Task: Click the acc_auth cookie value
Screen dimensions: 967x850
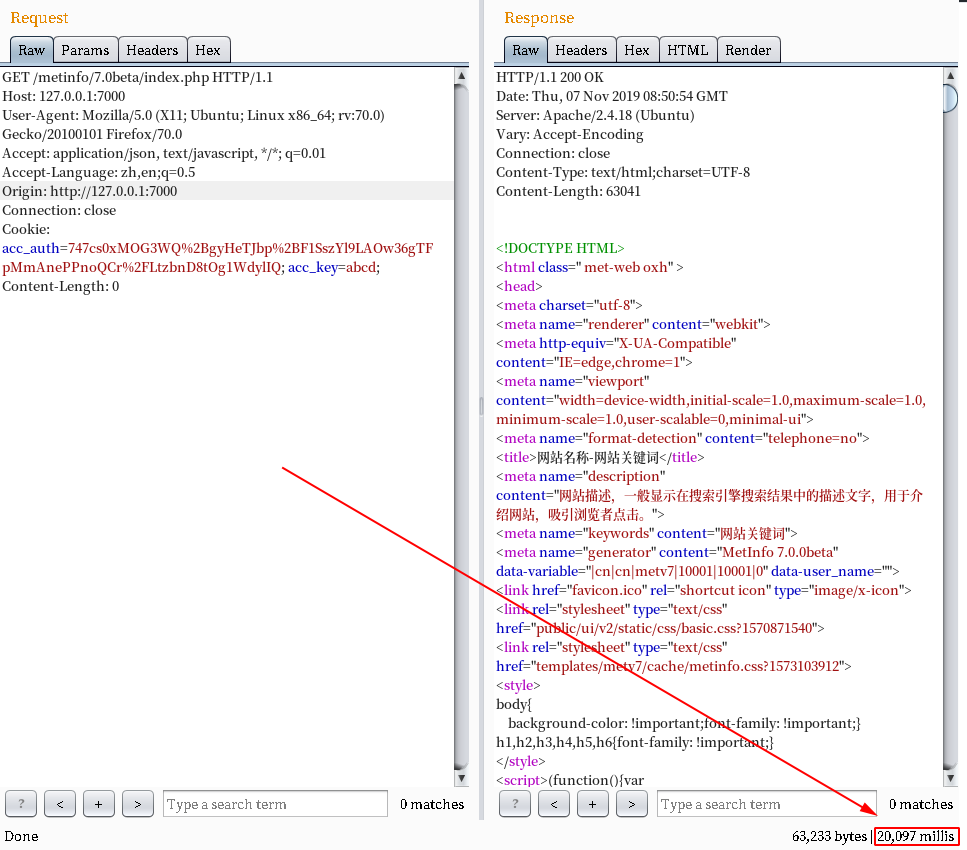Action: [x=218, y=257]
